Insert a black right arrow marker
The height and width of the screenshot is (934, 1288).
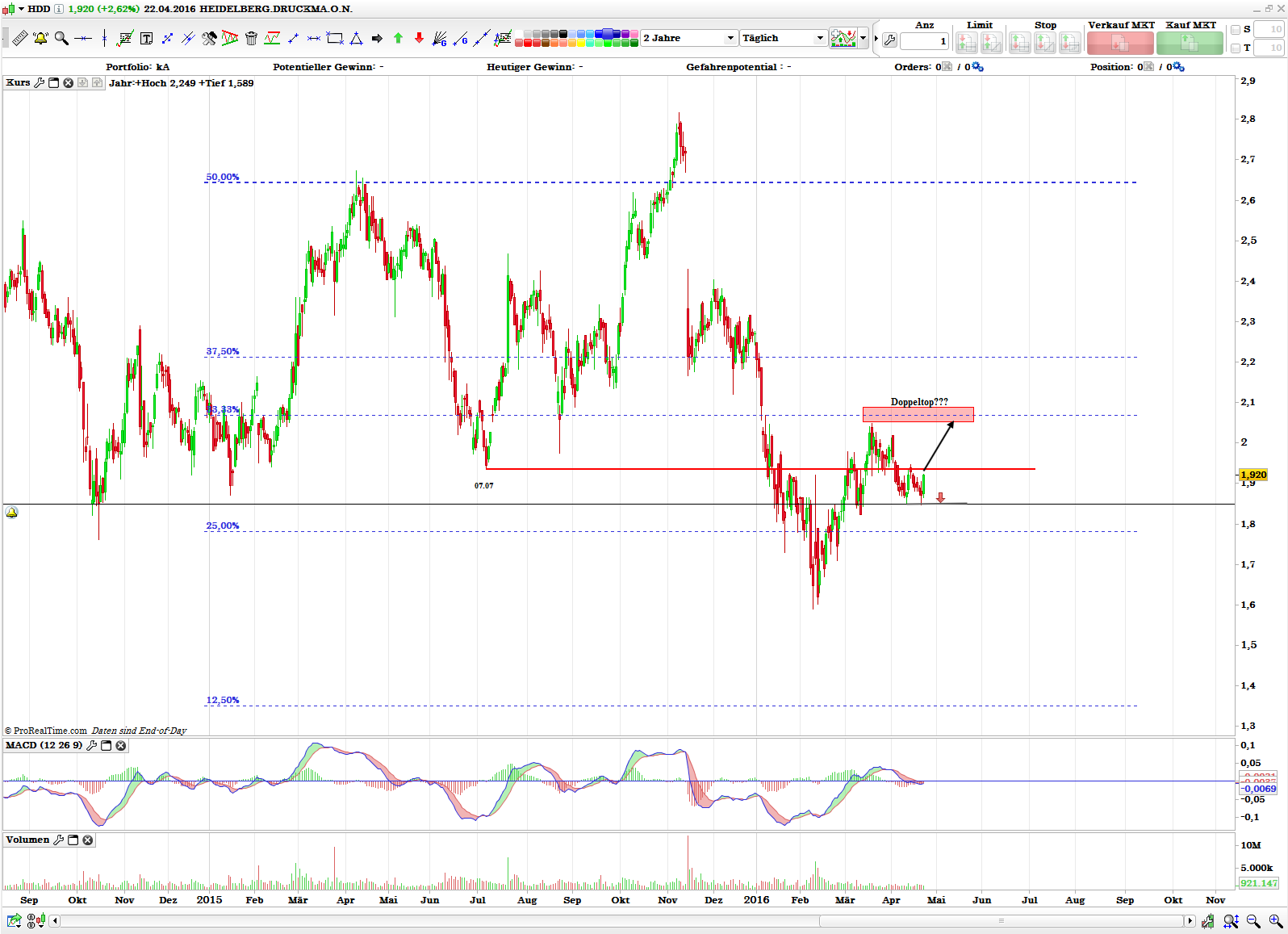377,38
